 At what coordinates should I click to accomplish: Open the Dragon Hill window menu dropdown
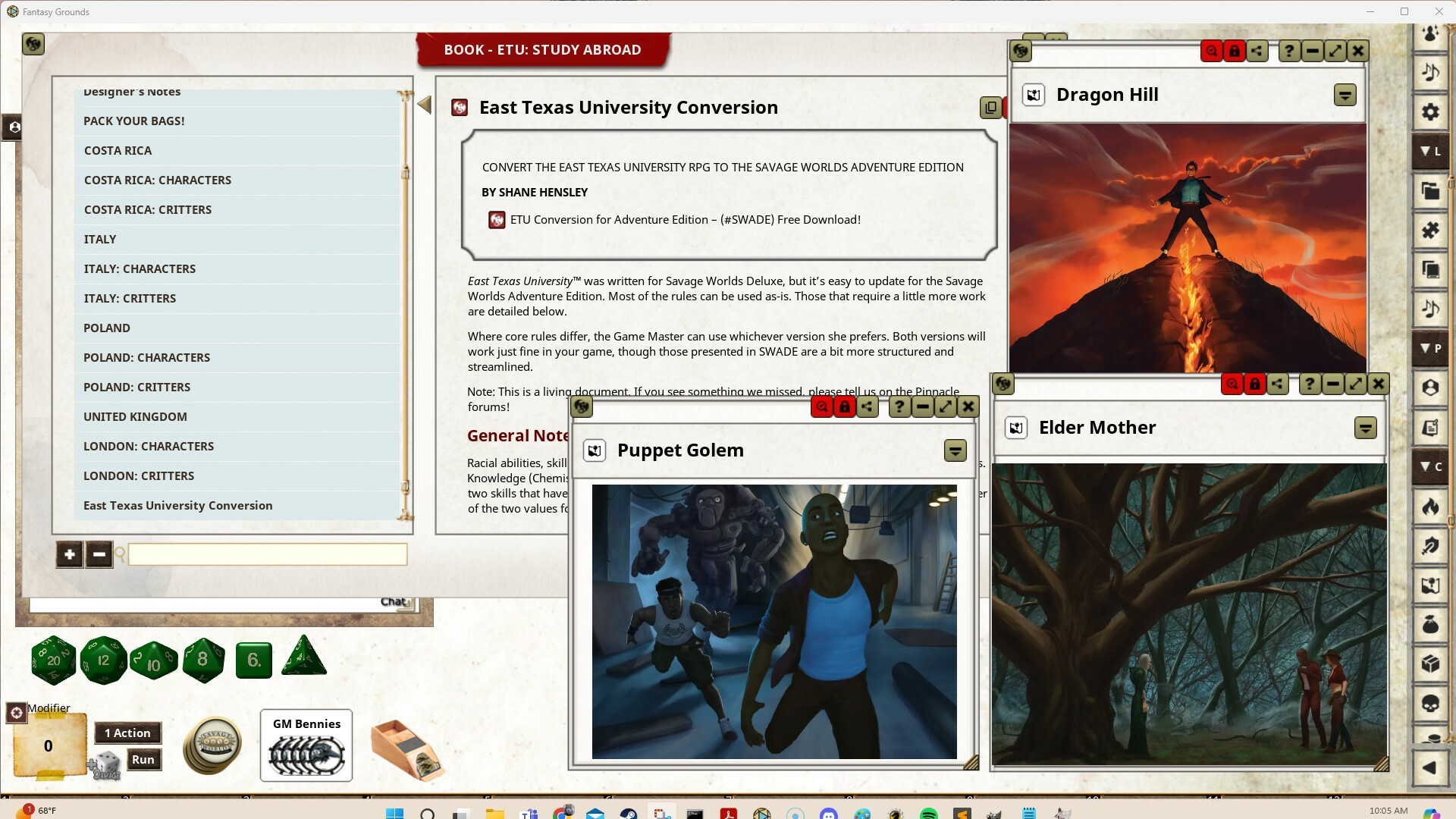[x=1345, y=95]
